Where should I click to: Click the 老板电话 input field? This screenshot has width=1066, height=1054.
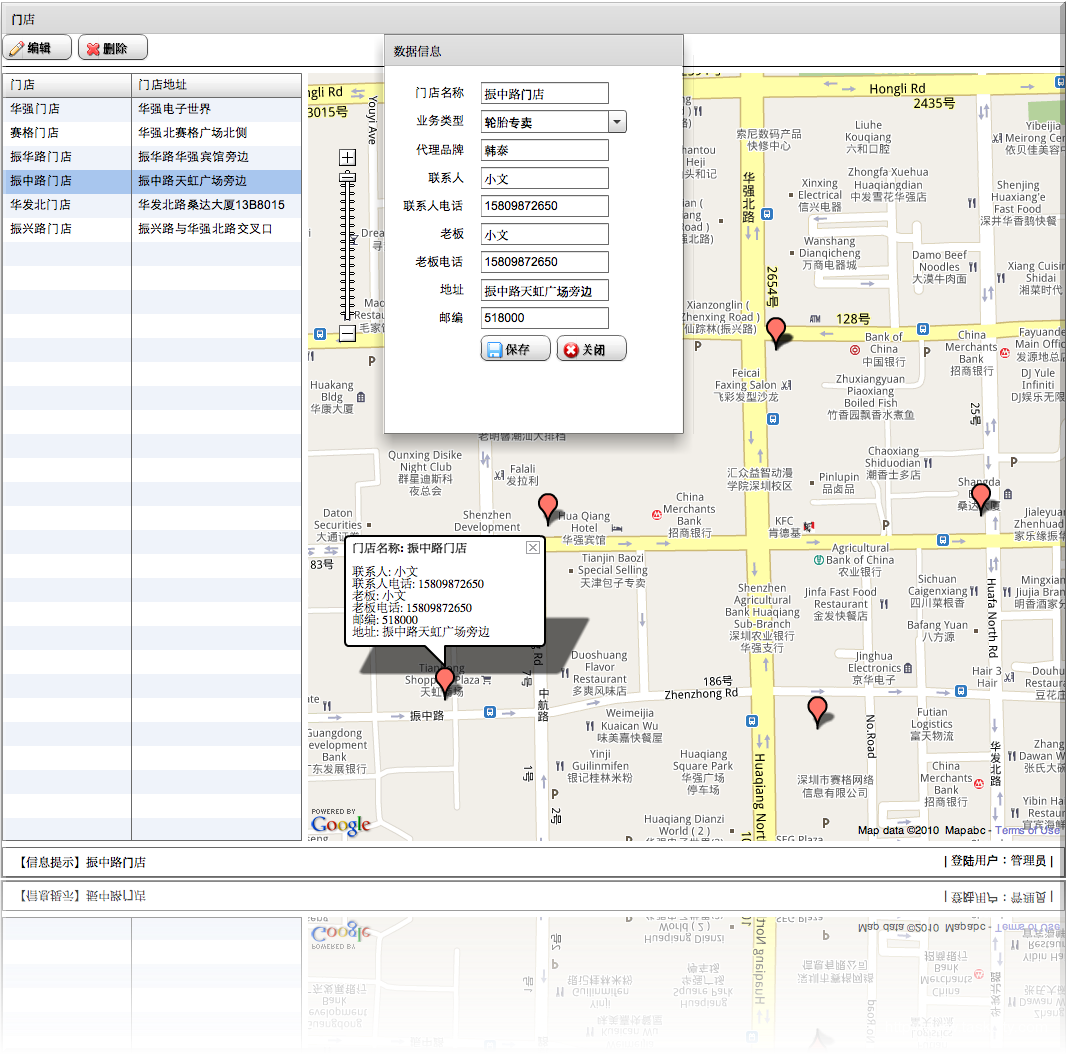point(545,262)
